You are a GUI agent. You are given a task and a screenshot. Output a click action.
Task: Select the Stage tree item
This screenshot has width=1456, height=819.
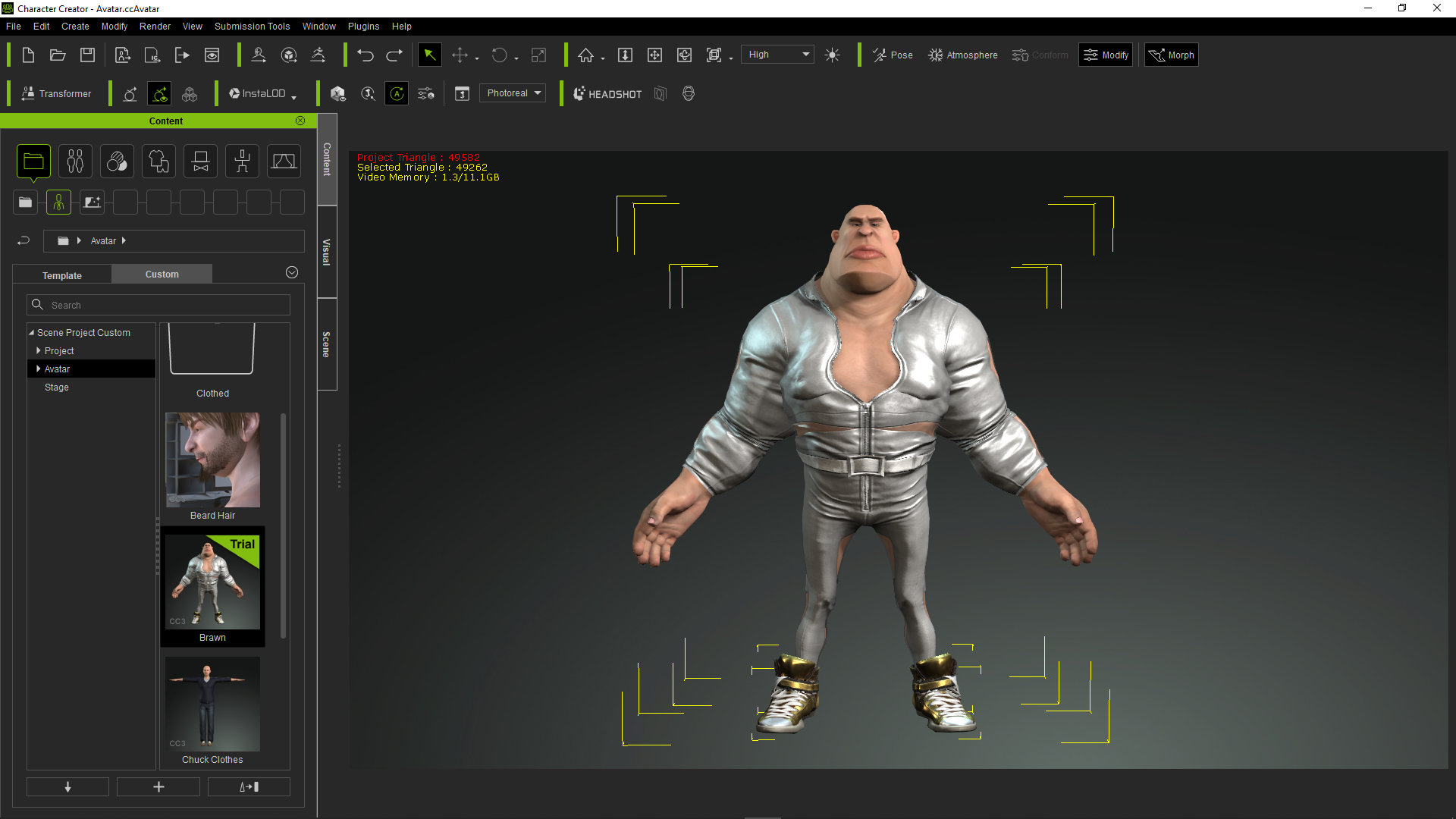57,387
